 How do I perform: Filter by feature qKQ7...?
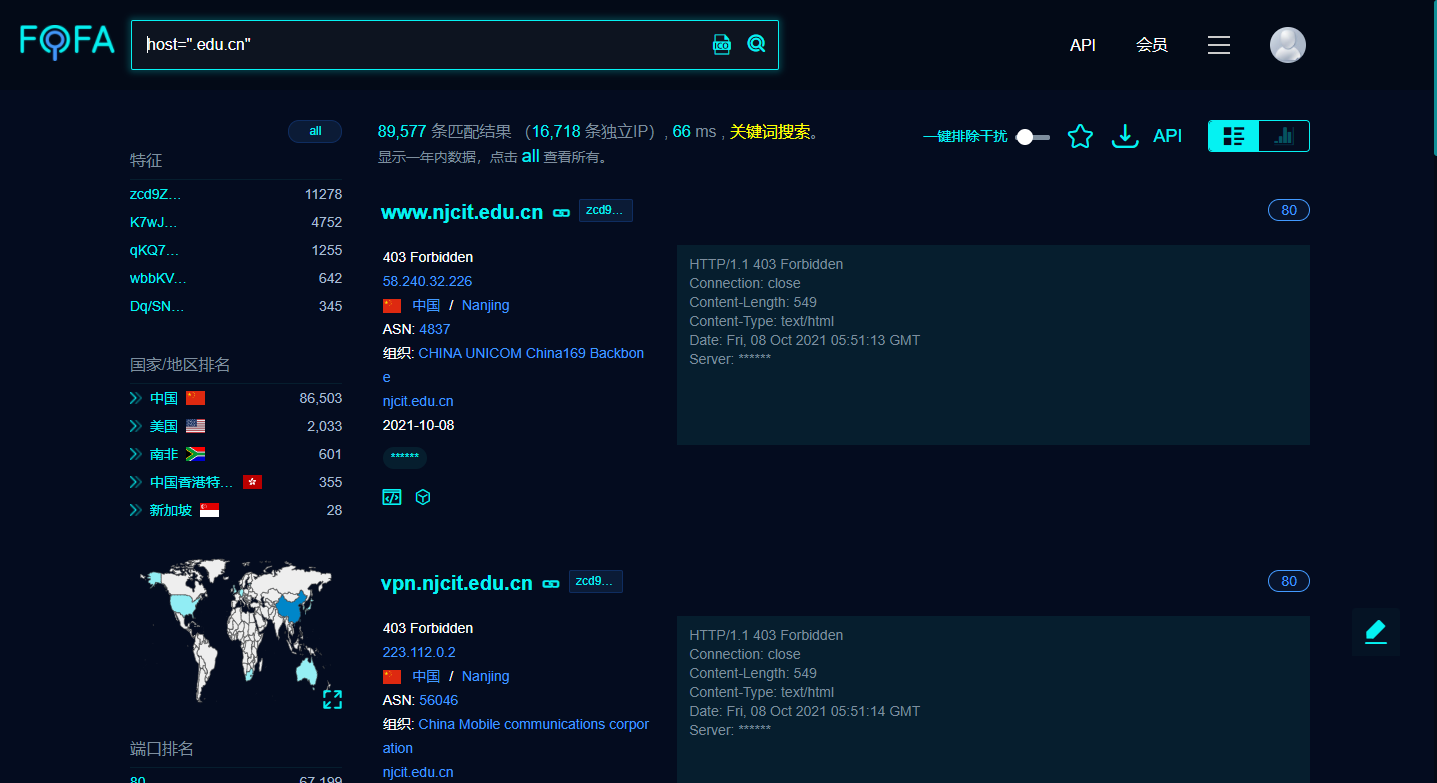155,250
